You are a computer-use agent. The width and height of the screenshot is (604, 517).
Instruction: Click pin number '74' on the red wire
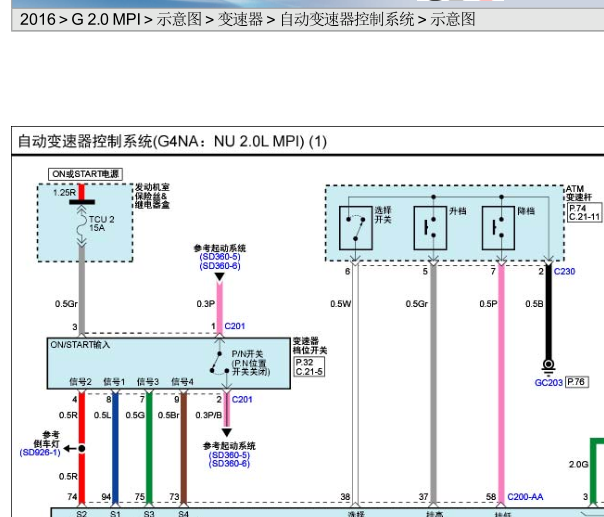coord(72,497)
